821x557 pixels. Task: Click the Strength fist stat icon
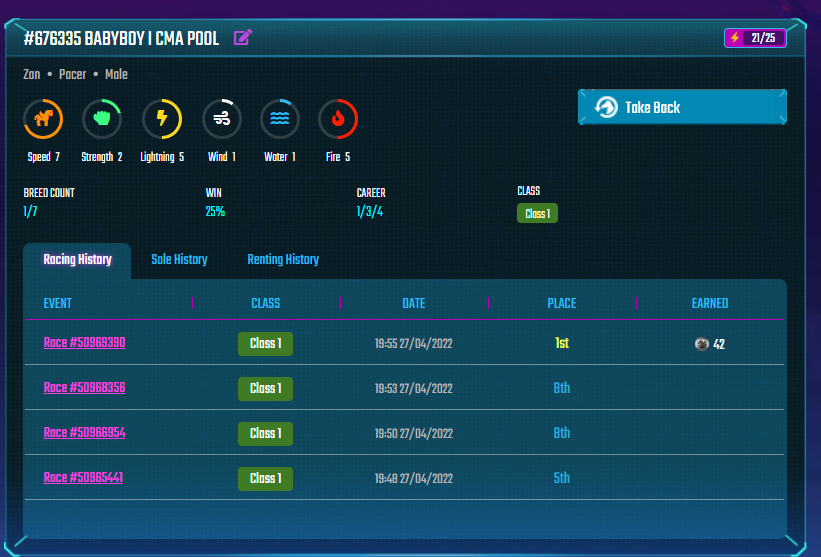102,119
